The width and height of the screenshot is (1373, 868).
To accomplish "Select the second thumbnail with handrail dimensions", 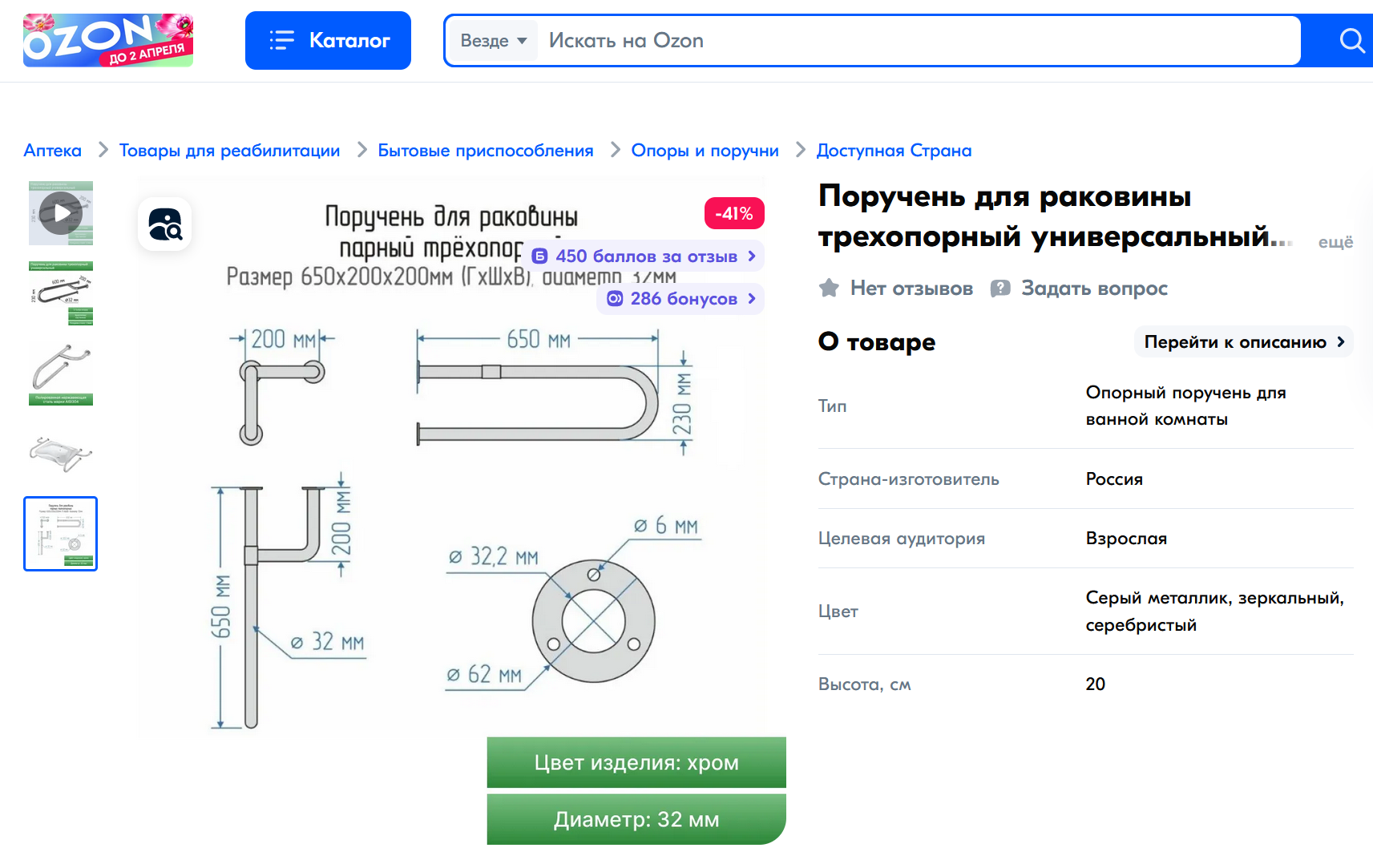I will click(61, 293).
